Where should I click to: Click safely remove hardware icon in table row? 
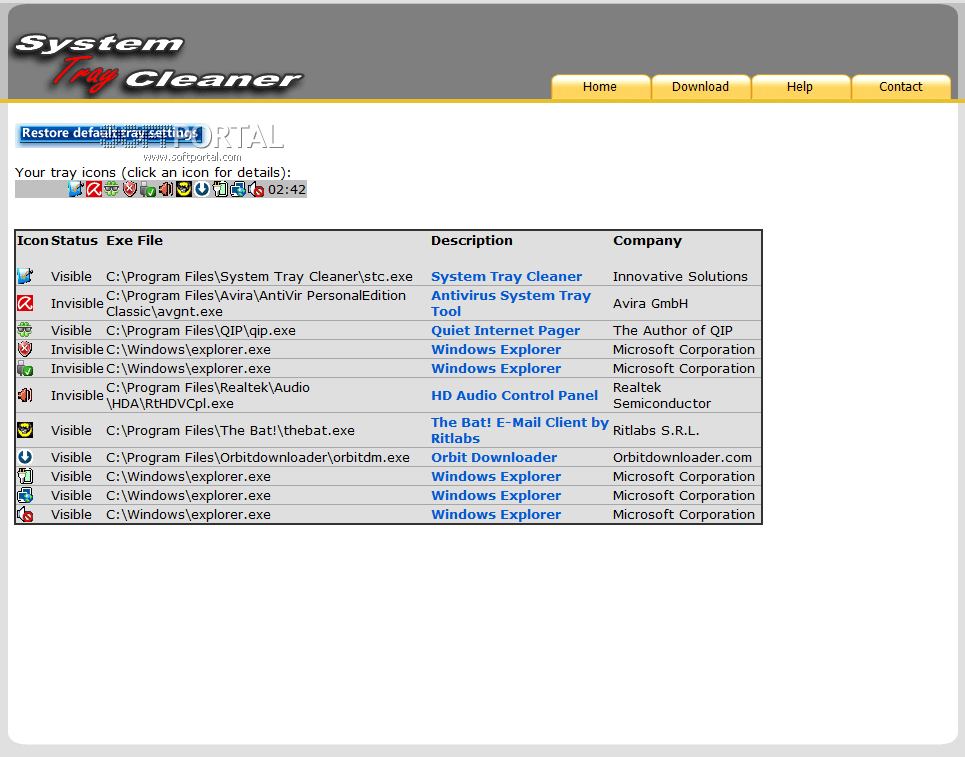(25, 368)
